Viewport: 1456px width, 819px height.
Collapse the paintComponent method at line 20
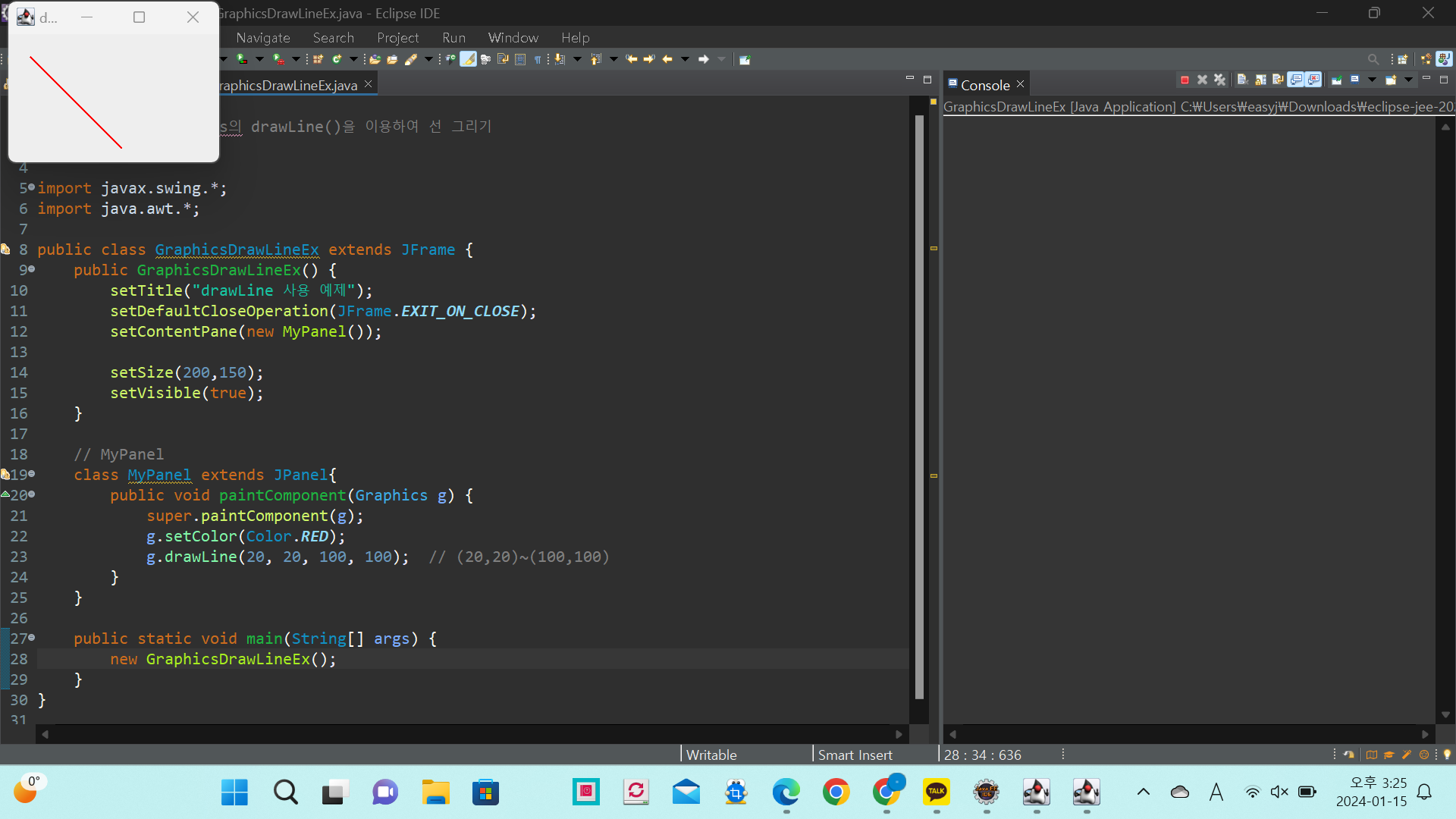31,494
